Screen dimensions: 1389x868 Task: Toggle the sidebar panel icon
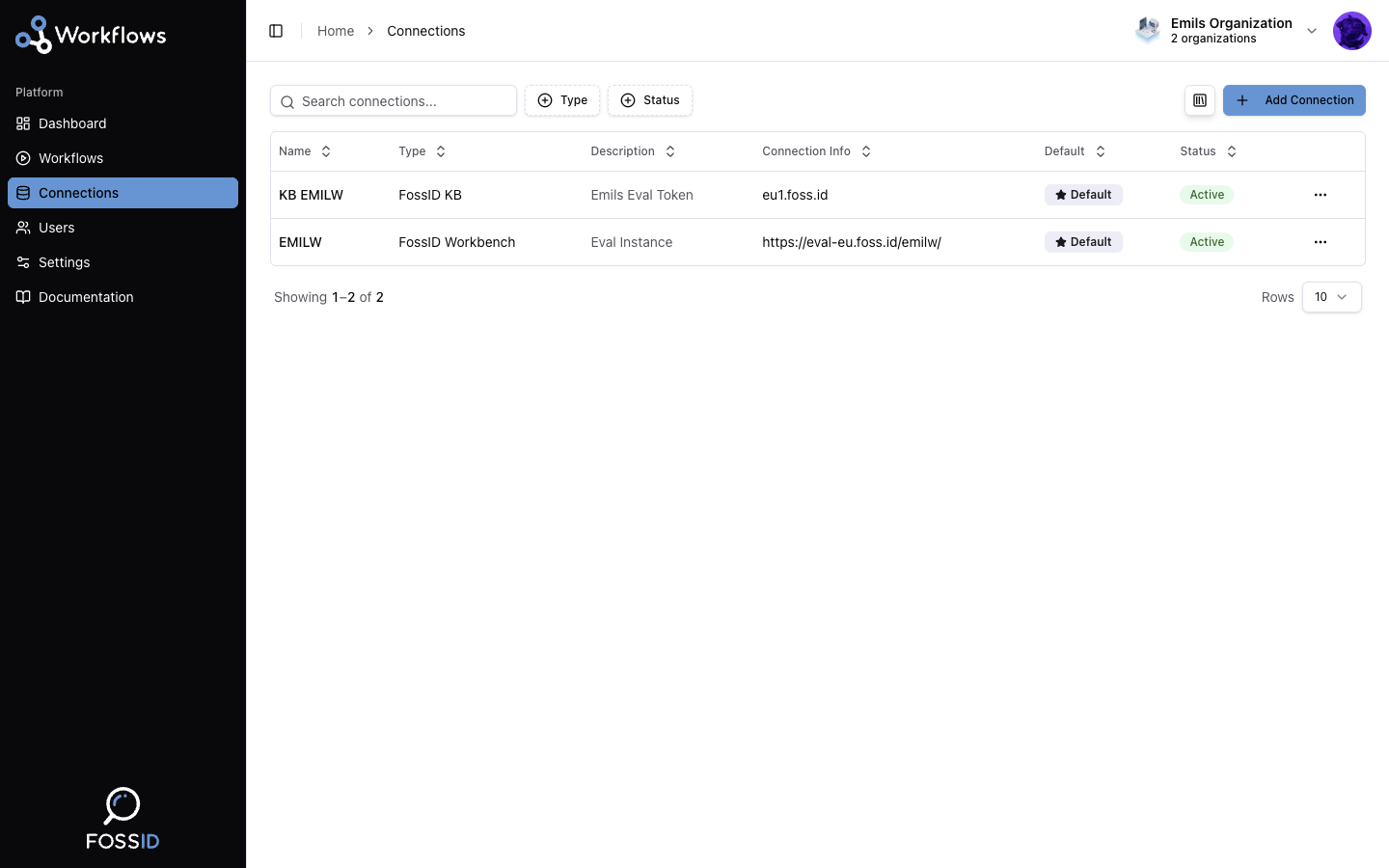(x=276, y=31)
